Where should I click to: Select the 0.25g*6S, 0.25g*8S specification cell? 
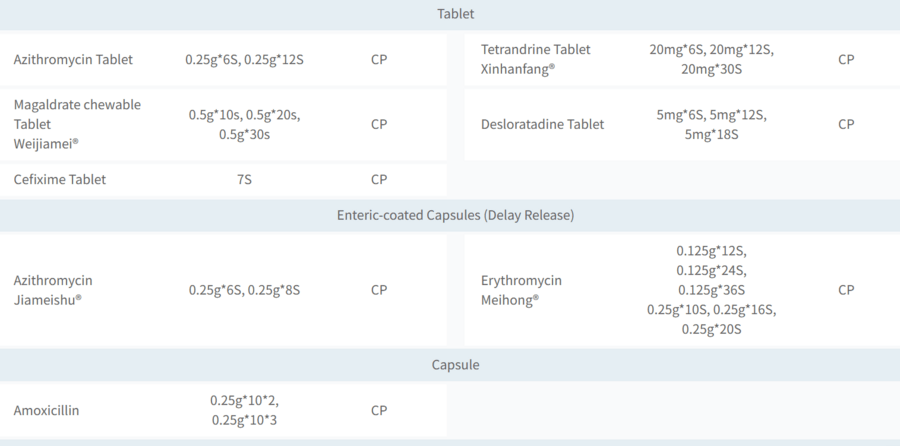244,290
